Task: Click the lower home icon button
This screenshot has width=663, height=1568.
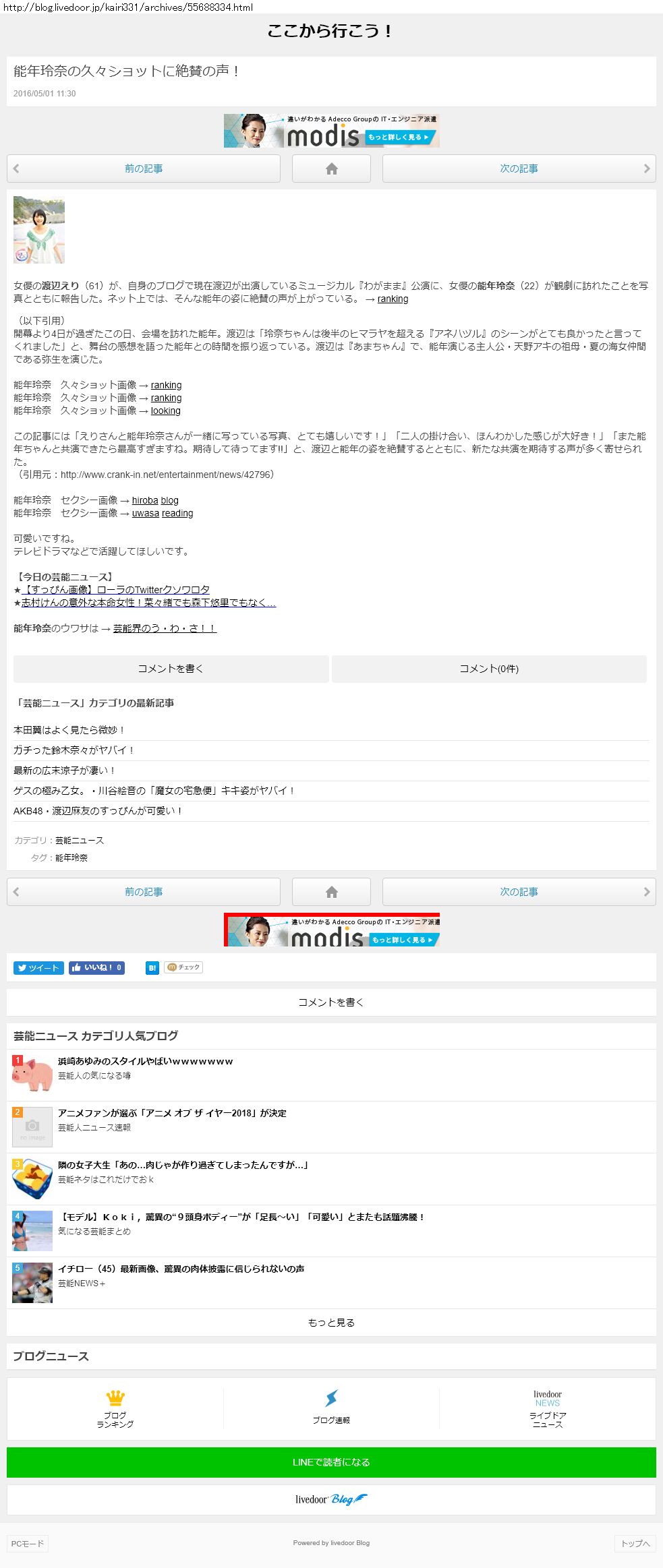Action: click(x=331, y=892)
